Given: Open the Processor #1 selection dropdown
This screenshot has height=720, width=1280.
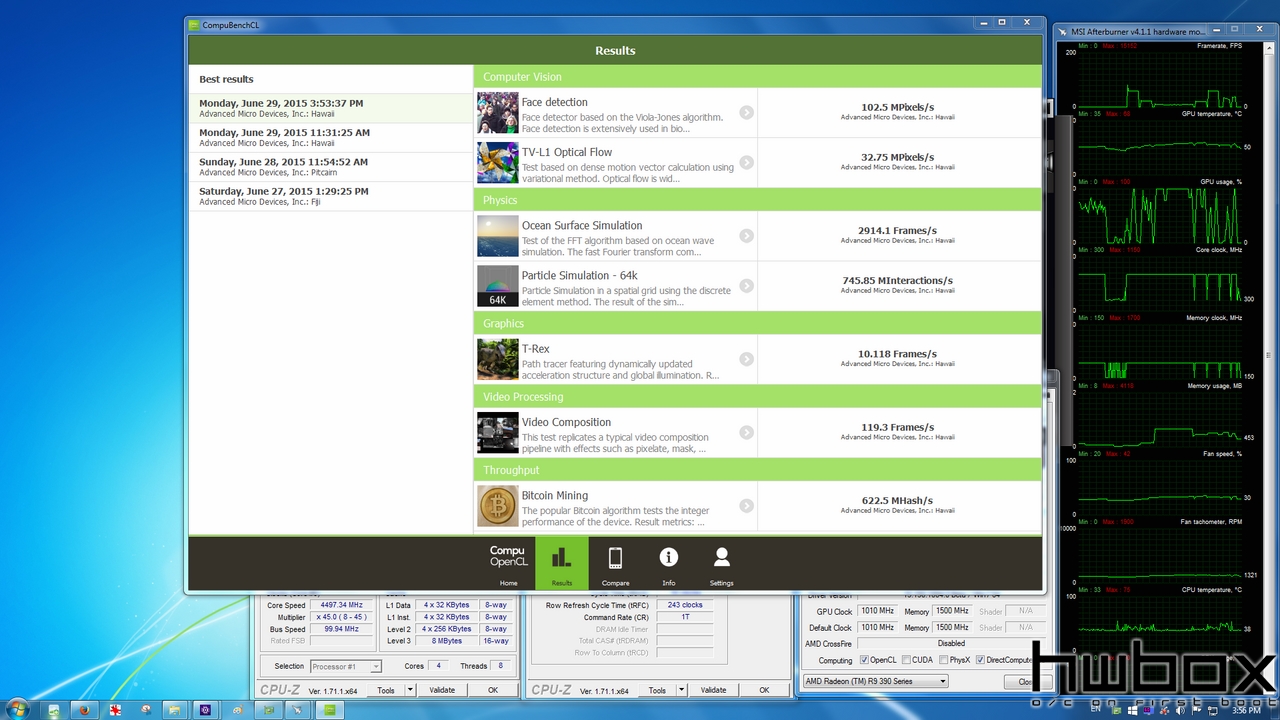Looking at the screenshot, I should [x=345, y=666].
